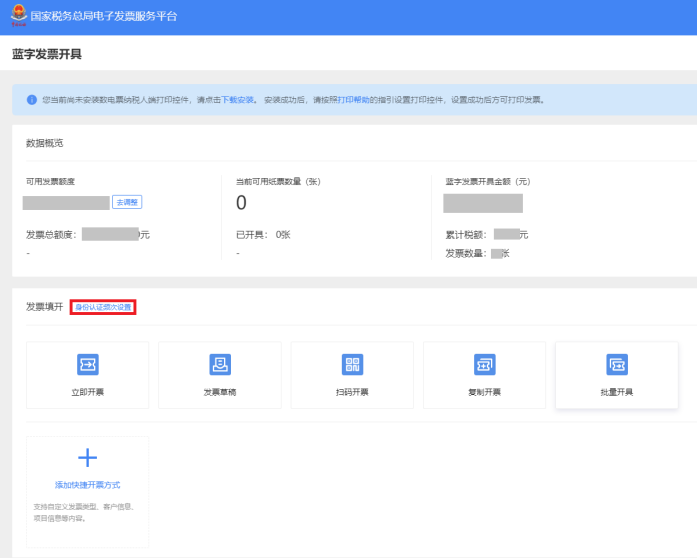
Task: Click the 已开具 0张 issued count
Action: coord(263,234)
